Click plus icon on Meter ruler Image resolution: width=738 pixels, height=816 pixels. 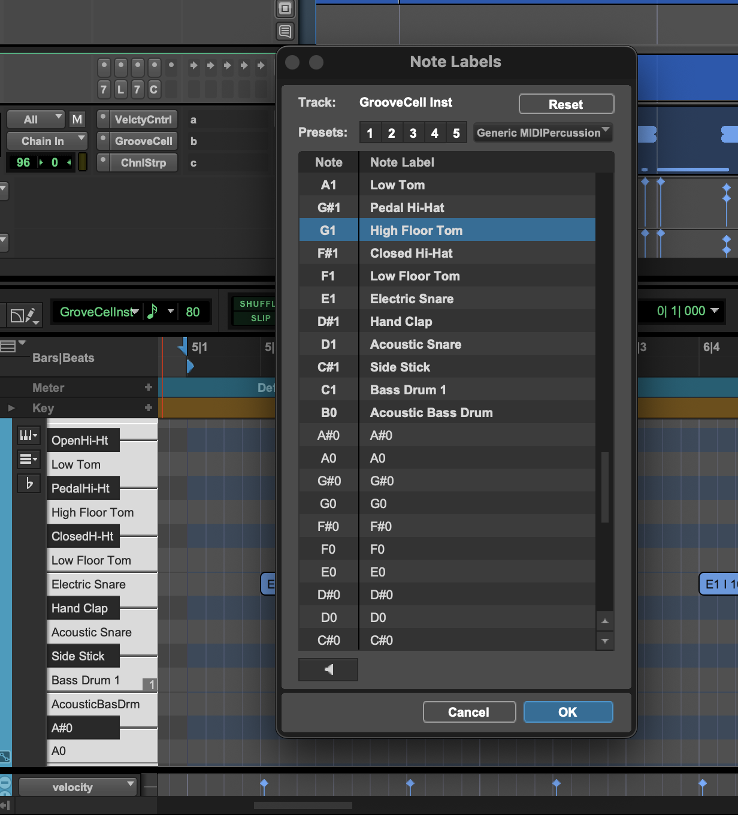point(149,388)
